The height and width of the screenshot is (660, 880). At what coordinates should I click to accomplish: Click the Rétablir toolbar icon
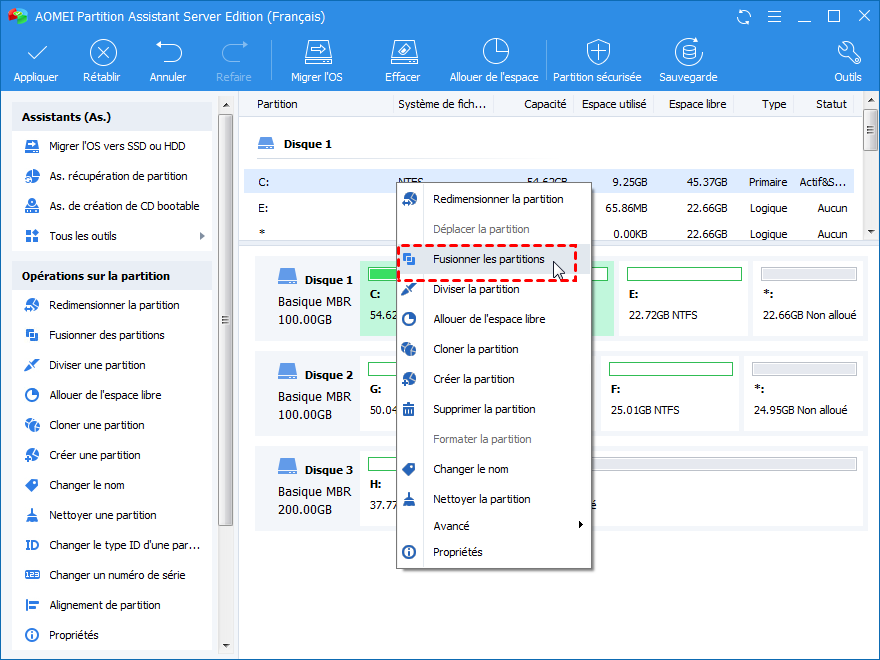pos(103,53)
